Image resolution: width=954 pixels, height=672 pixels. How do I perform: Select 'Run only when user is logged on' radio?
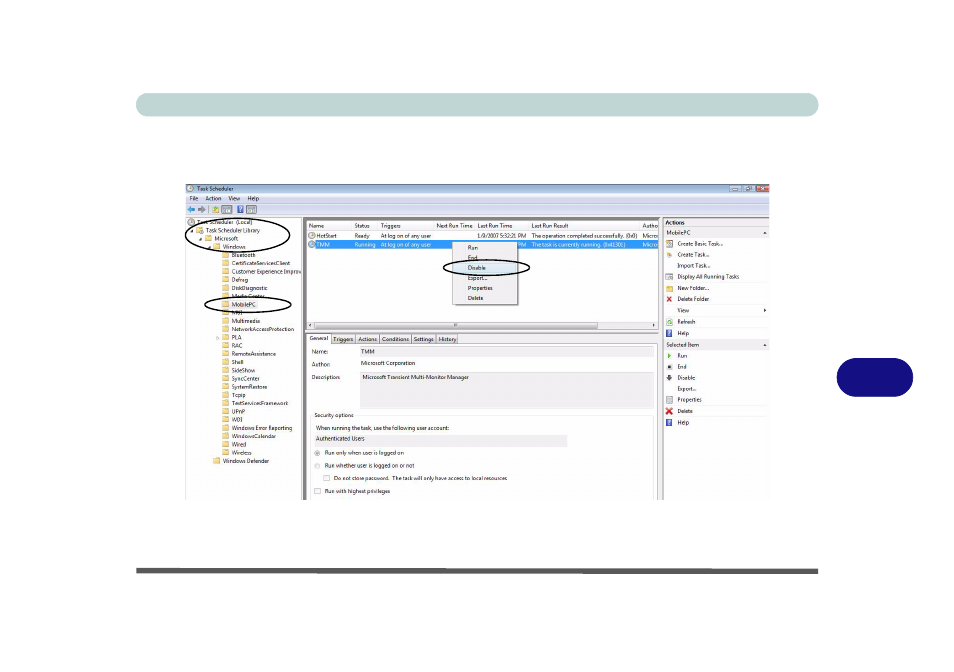(317, 453)
